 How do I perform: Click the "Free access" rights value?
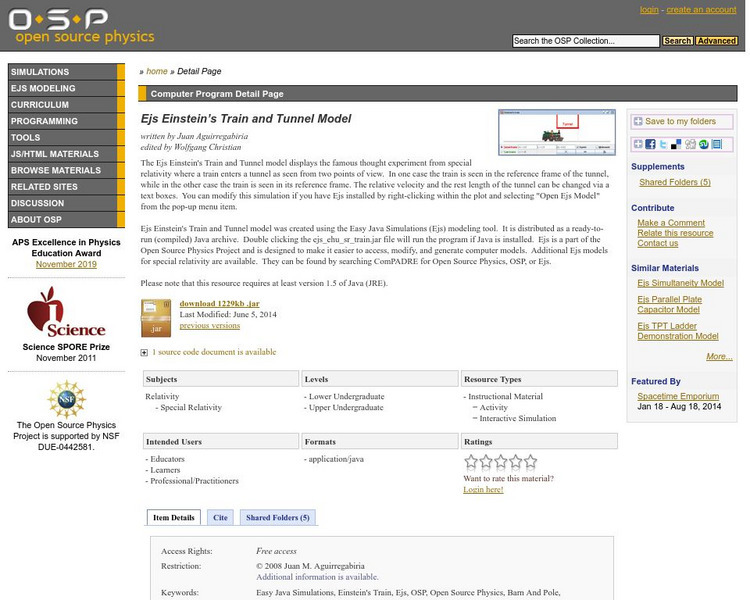pyautogui.click(x=276, y=551)
